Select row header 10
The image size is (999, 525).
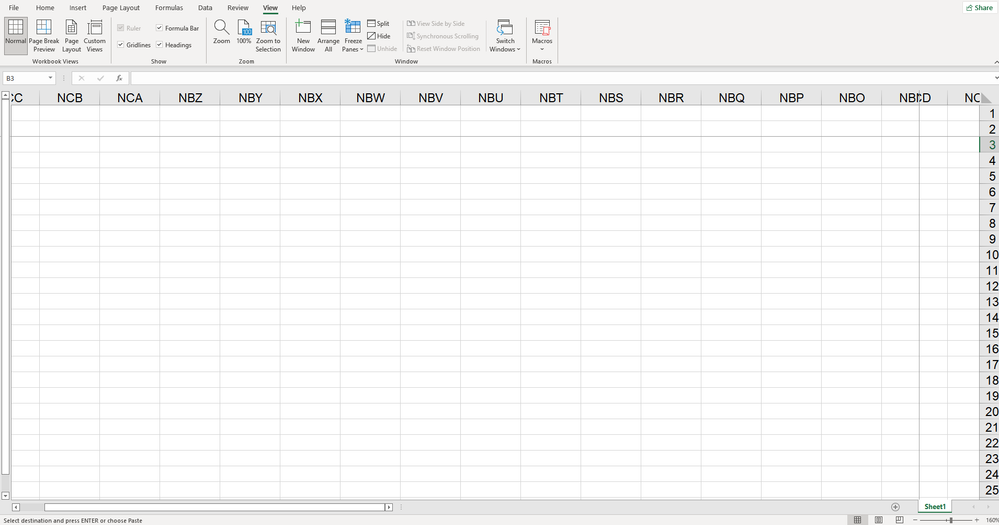991,255
